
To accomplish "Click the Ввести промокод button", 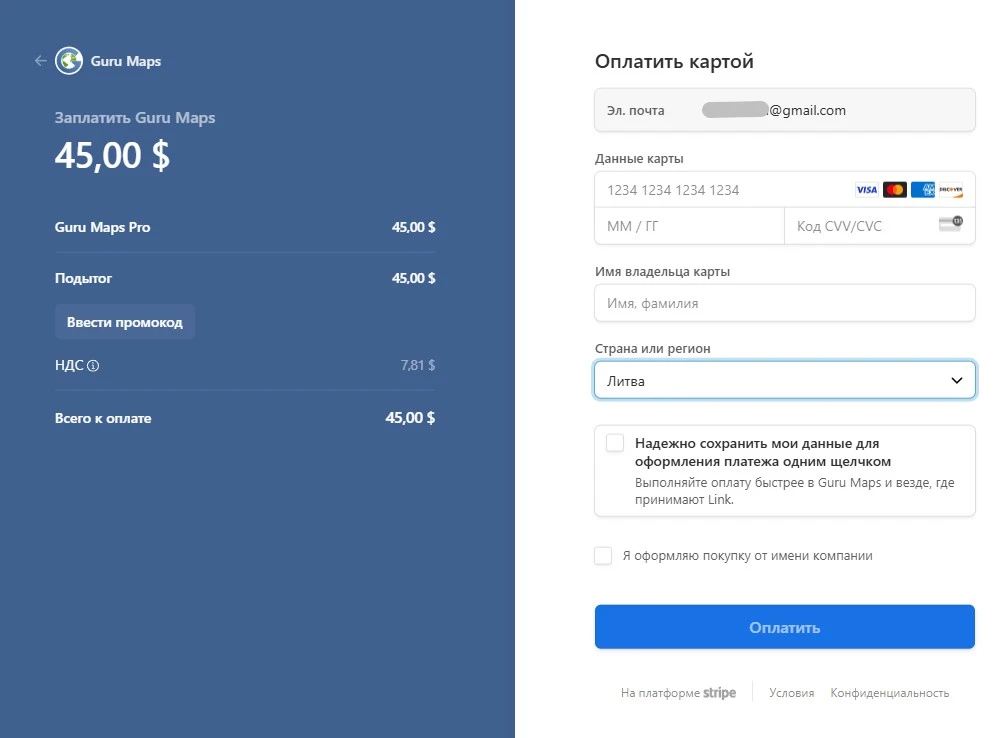I will [x=124, y=322].
